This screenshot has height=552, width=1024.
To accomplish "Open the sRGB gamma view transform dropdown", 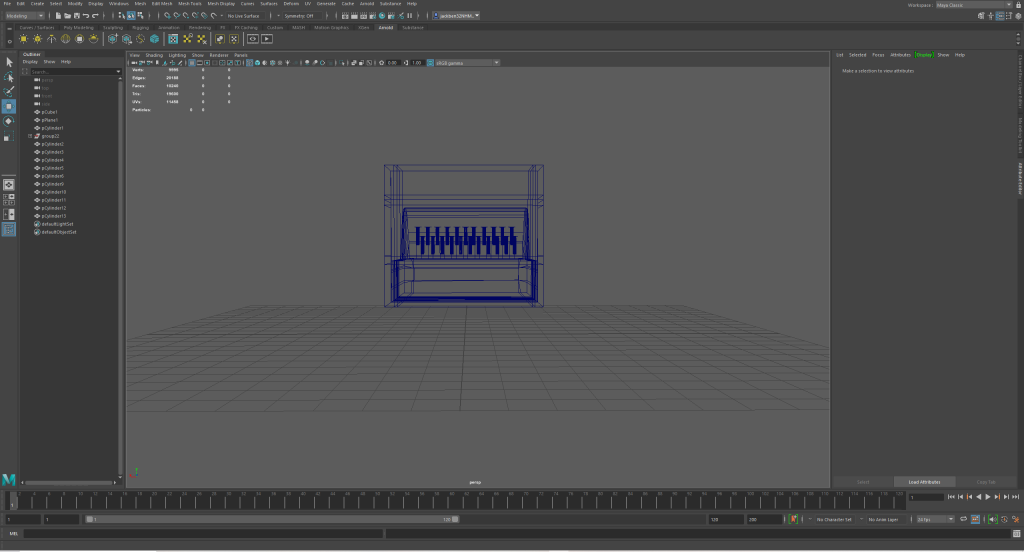I will click(x=463, y=62).
